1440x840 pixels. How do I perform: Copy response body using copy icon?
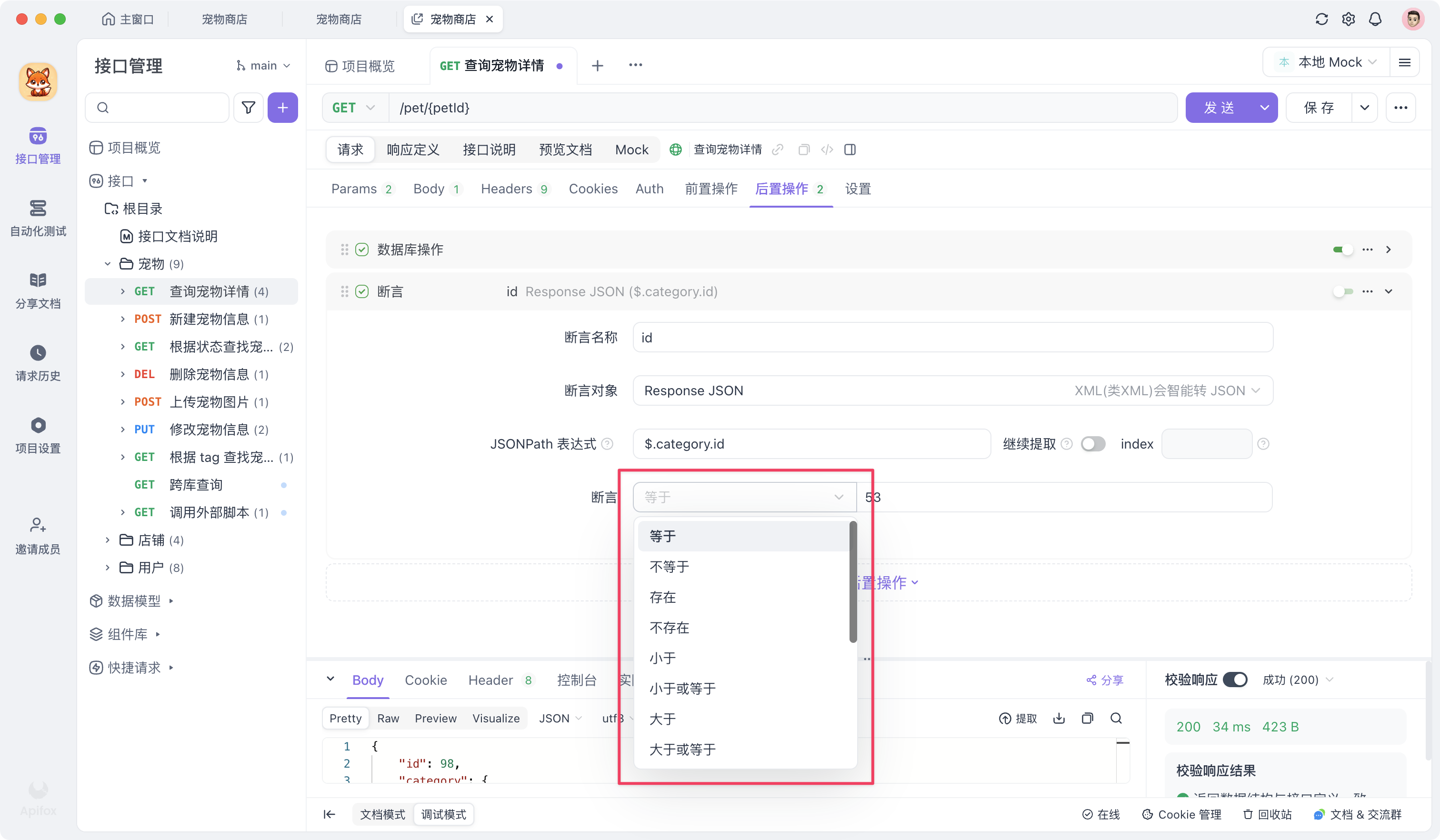pos(1088,718)
